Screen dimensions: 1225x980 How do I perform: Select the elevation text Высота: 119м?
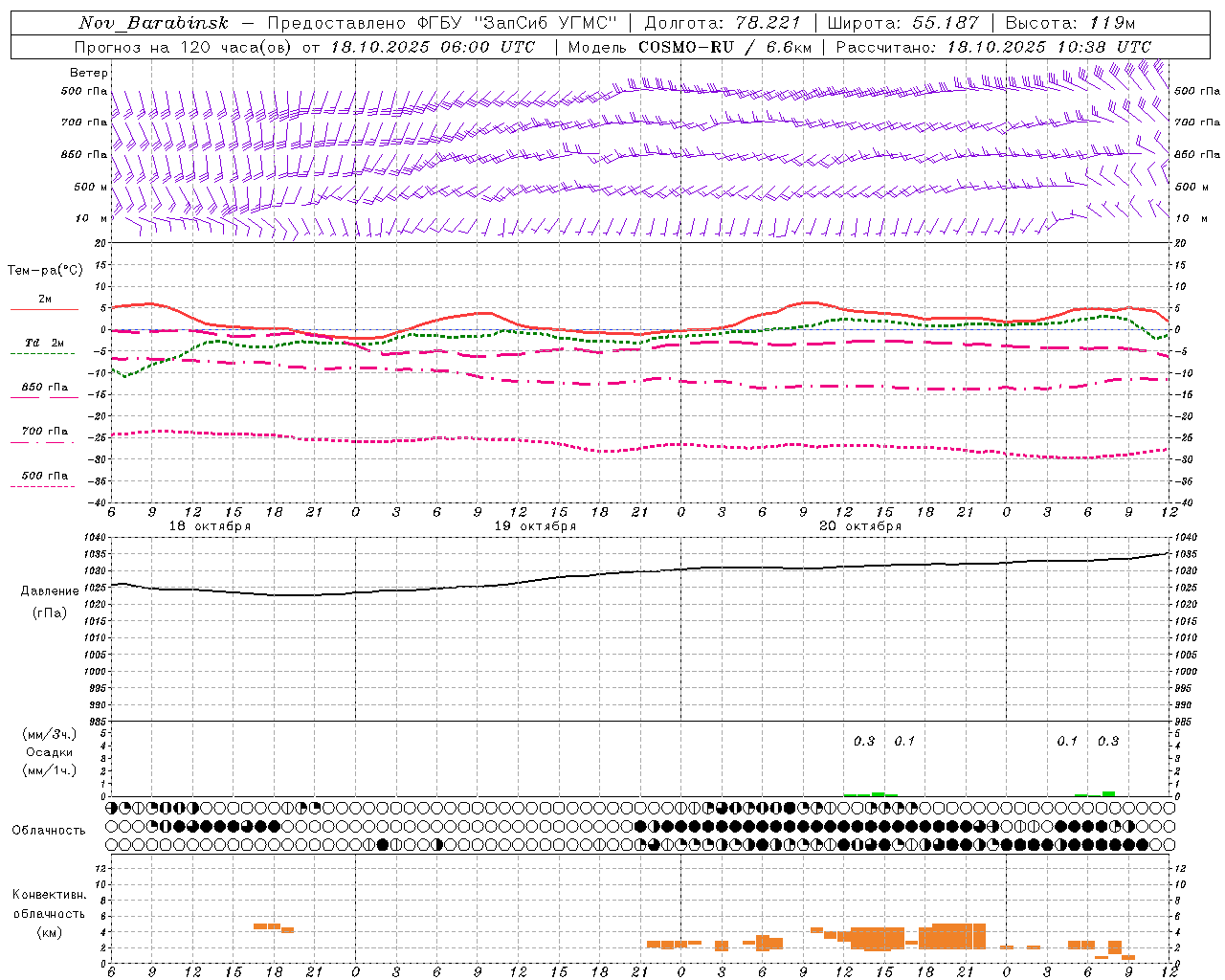pos(1071,23)
